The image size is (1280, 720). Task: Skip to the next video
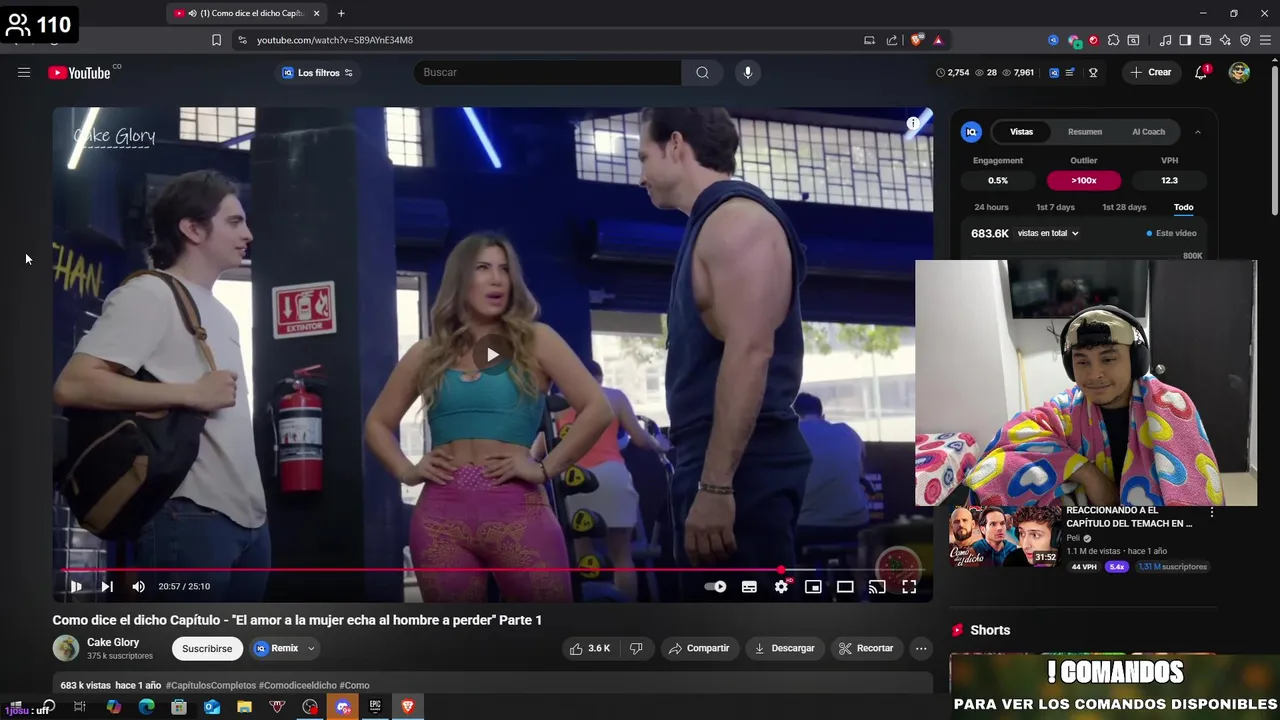(x=107, y=587)
